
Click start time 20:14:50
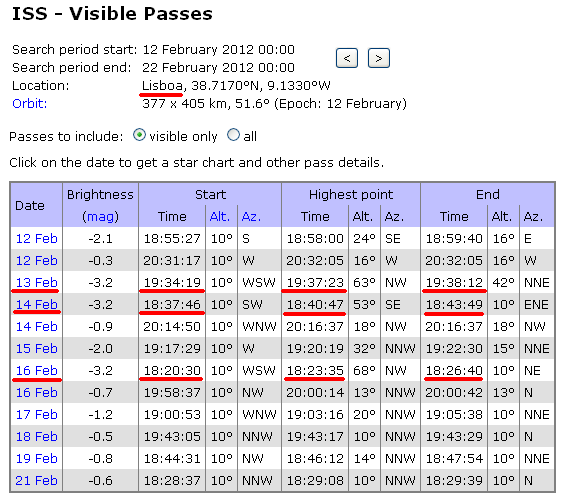[x=172, y=327]
